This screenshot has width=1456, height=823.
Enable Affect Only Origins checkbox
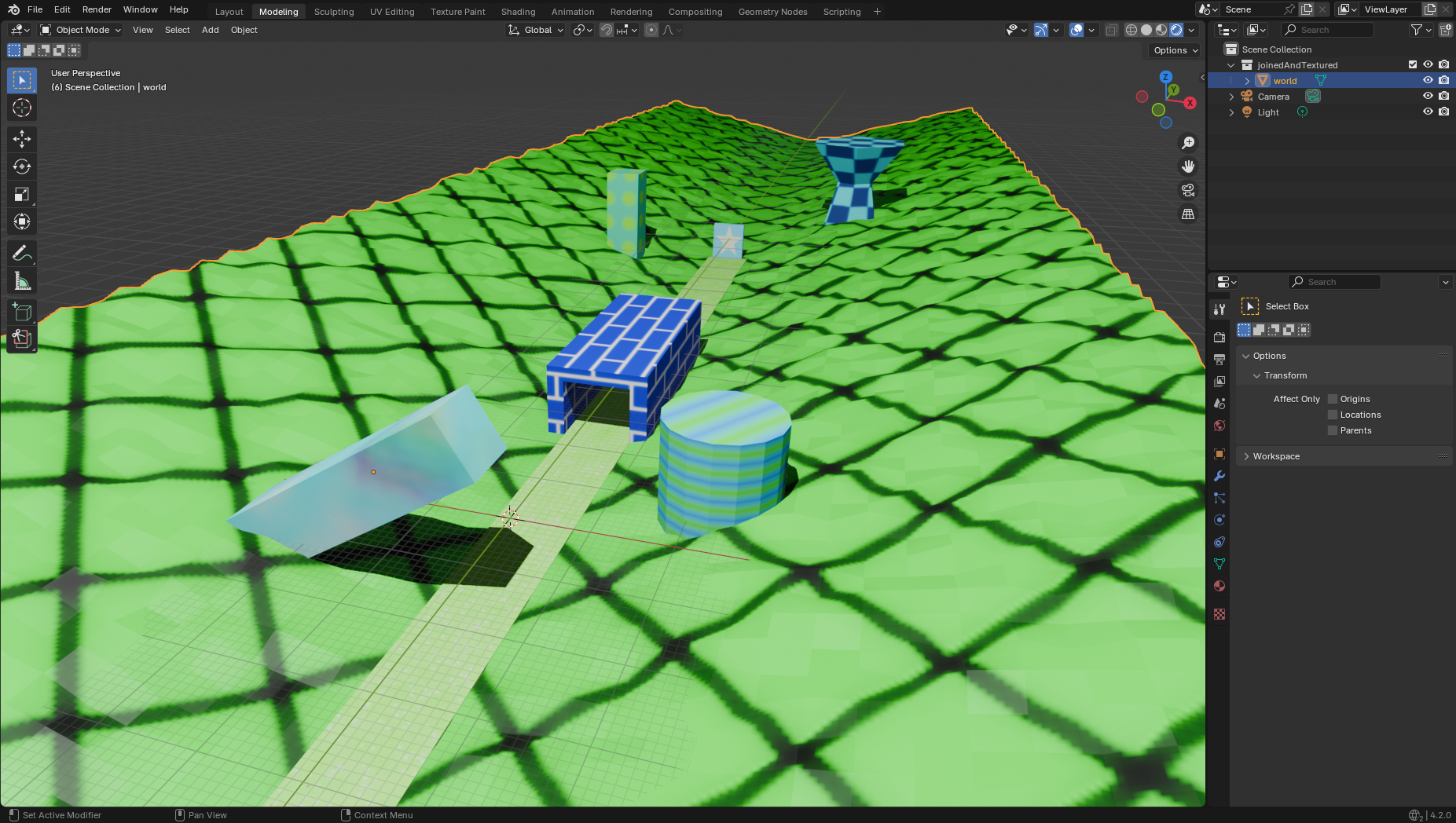[x=1333, y=399]
